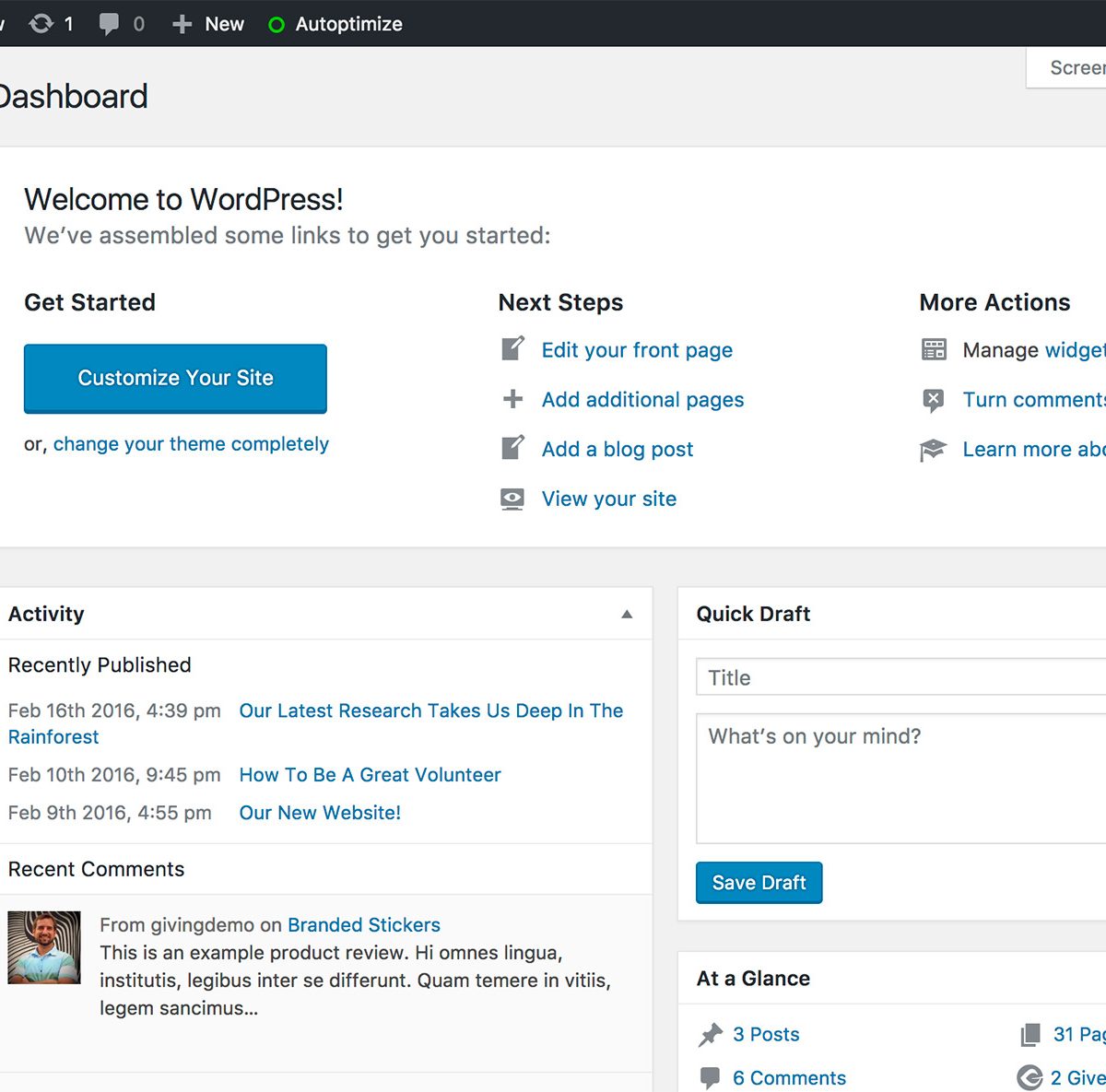Click the Feb 10th 2016, 9:45 pm date

(114, 775)
